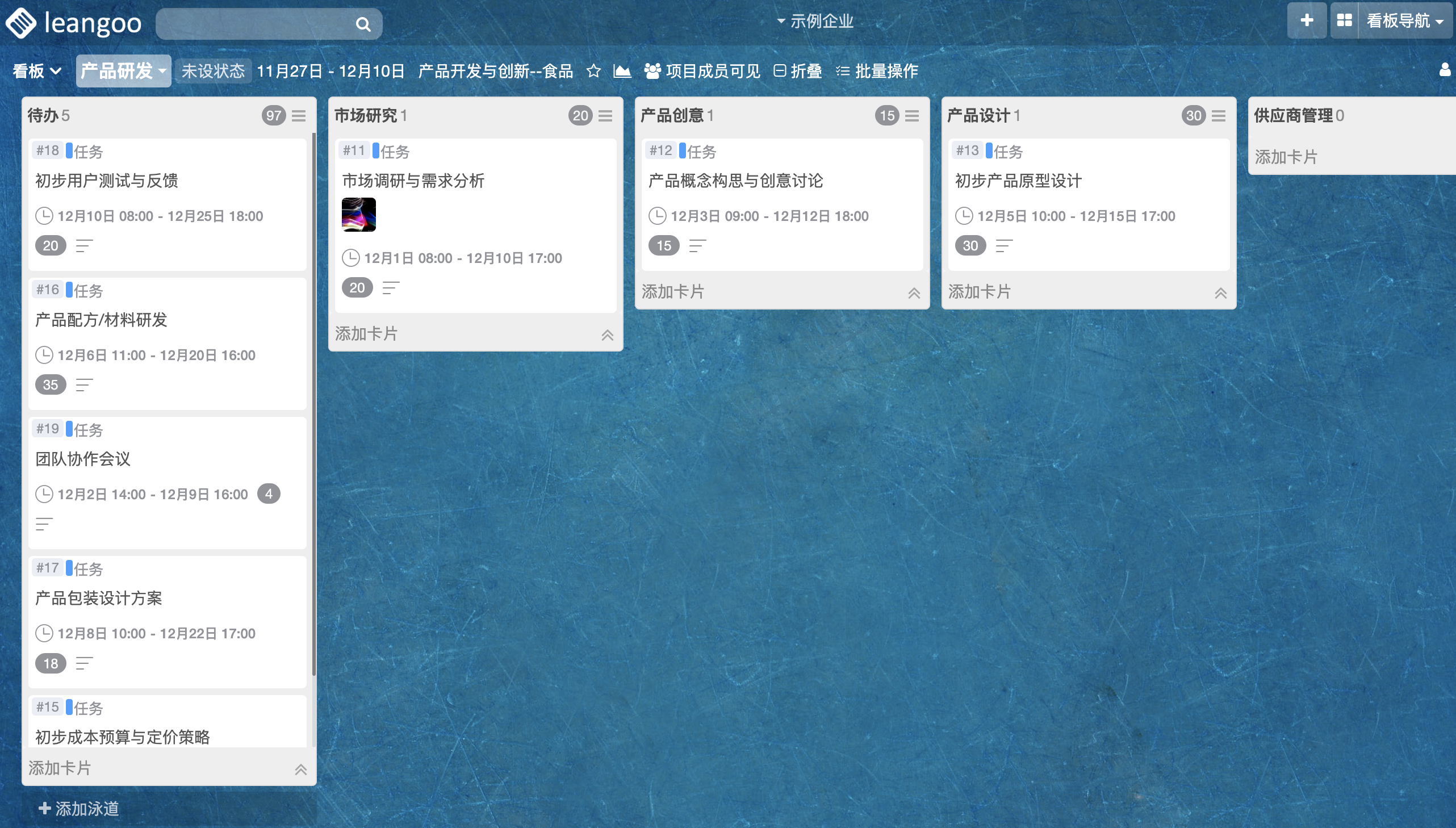Open the burndown chart icon
The height and width of the screenshot is (828, 1456).
click(622, 71)
